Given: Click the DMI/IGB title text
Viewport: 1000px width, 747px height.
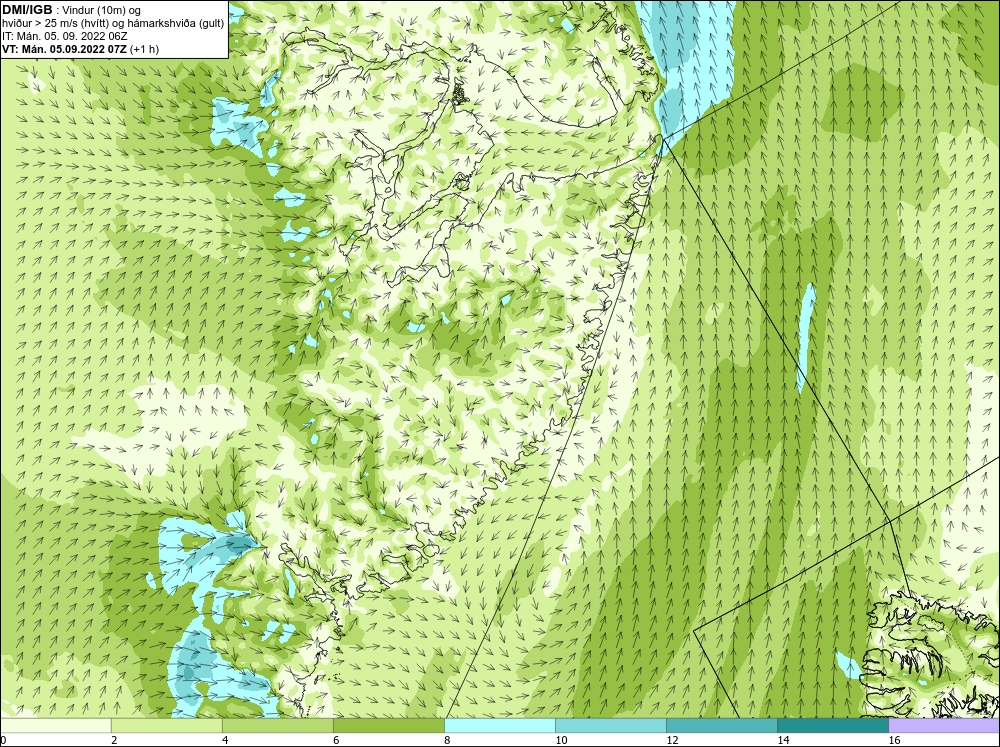Looking at the screenshot, I should pos(26,10).
